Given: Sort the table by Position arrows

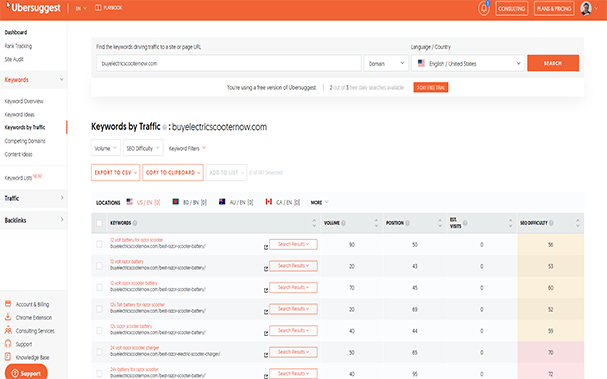Looking at the screenshot, I should [440, 223].
